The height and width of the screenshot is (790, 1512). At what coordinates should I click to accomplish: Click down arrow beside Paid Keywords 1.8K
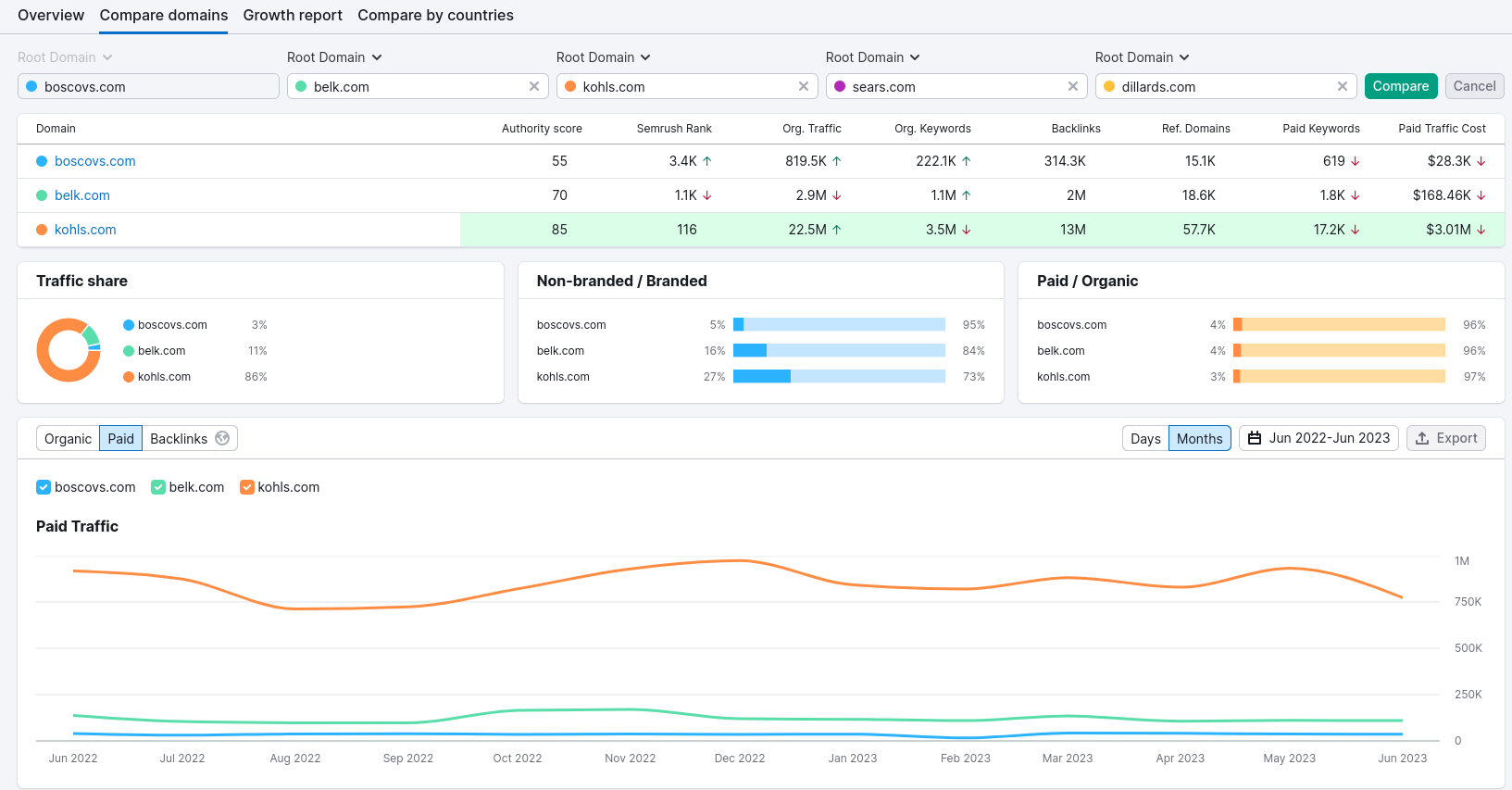(1356, 195)
